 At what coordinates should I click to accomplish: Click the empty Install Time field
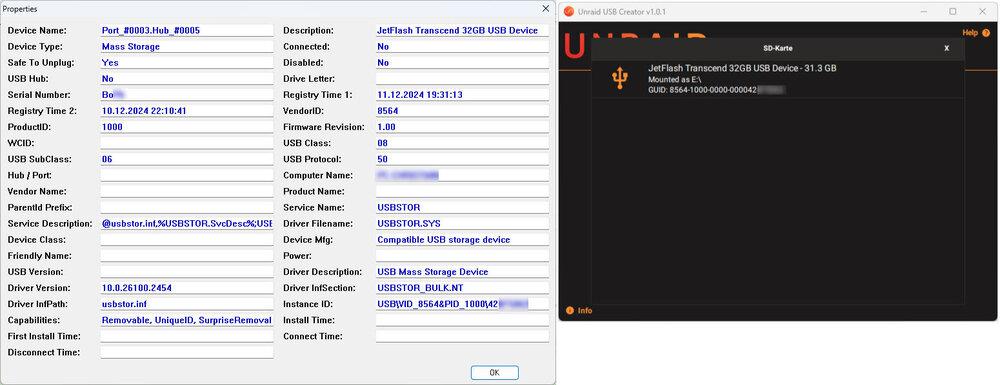(x=462, y=320)
